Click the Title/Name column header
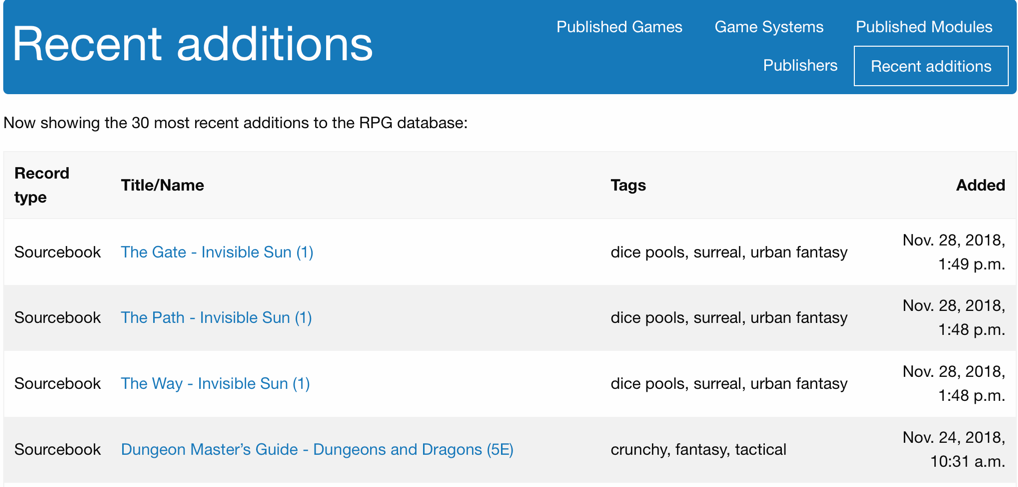1018x487 pixels. point(162,185)
